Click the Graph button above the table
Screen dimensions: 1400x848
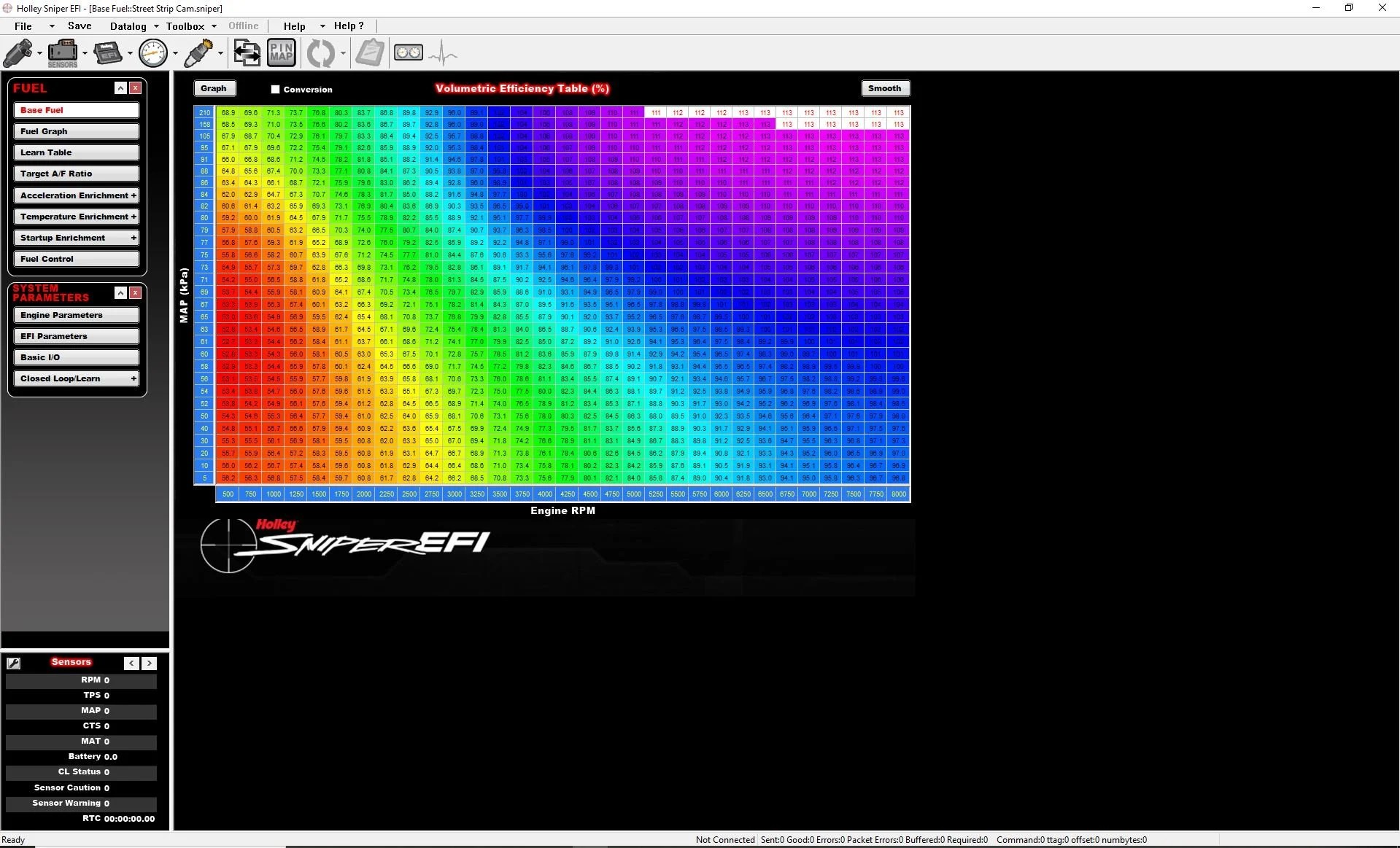(x=214, y=88)
